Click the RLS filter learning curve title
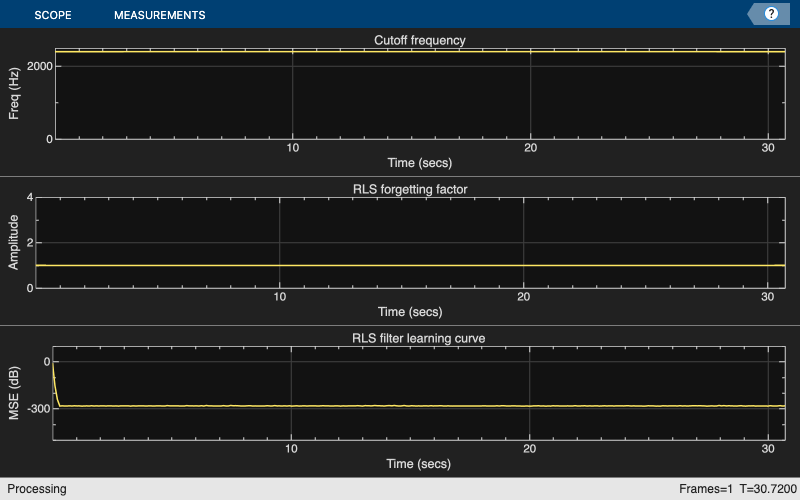The width and height of the screenshot is (800, 500). coord(418,338)
